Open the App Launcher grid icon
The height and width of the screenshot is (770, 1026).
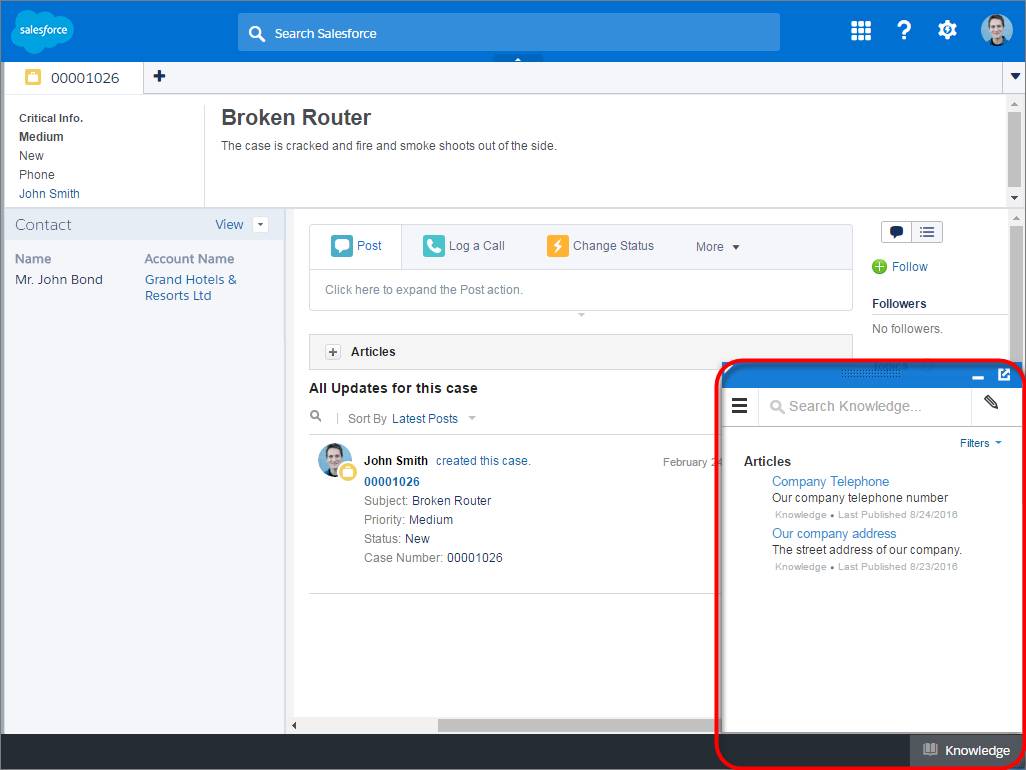tap(860, 30)
